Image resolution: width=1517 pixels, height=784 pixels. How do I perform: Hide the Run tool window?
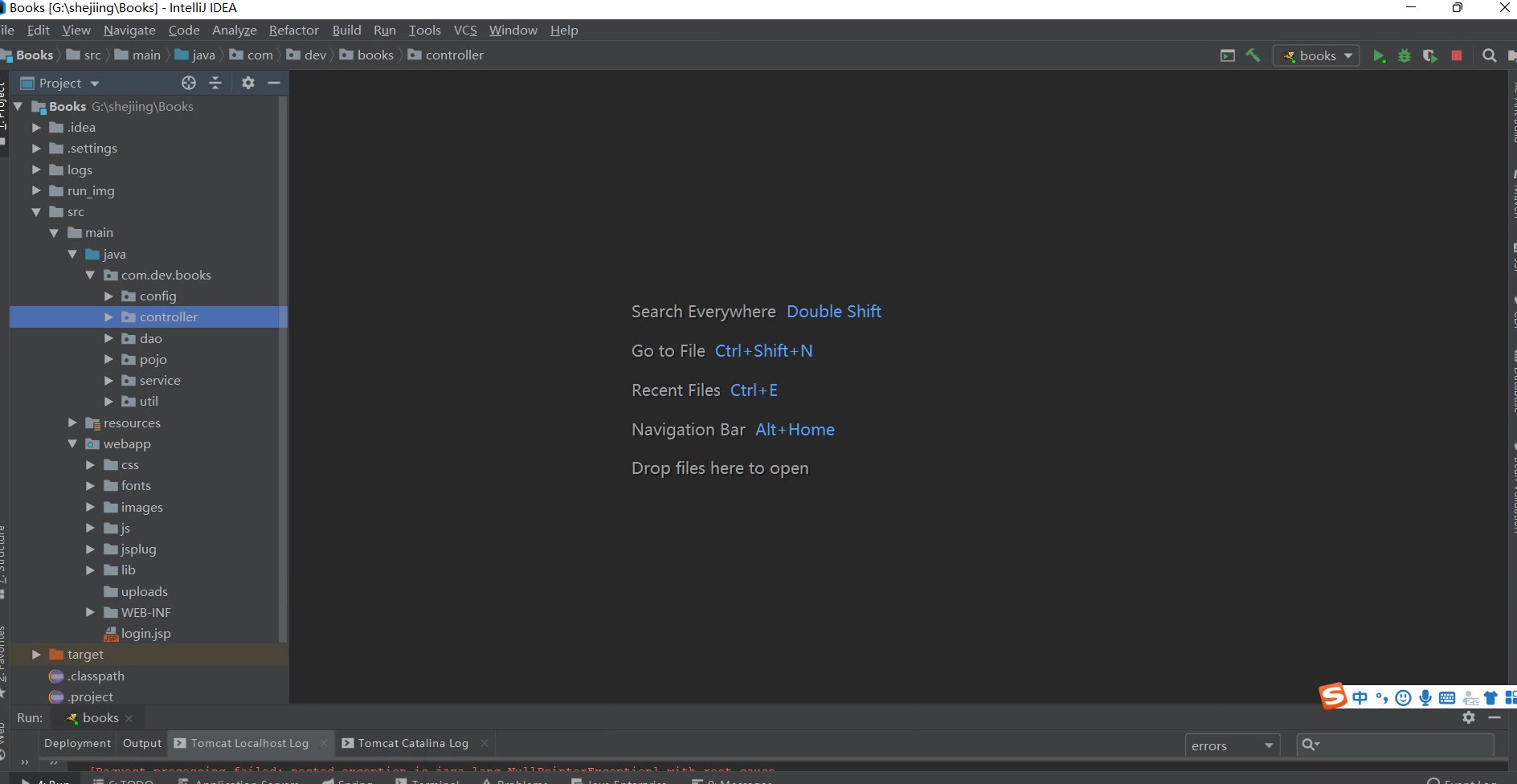(1495, 717)
